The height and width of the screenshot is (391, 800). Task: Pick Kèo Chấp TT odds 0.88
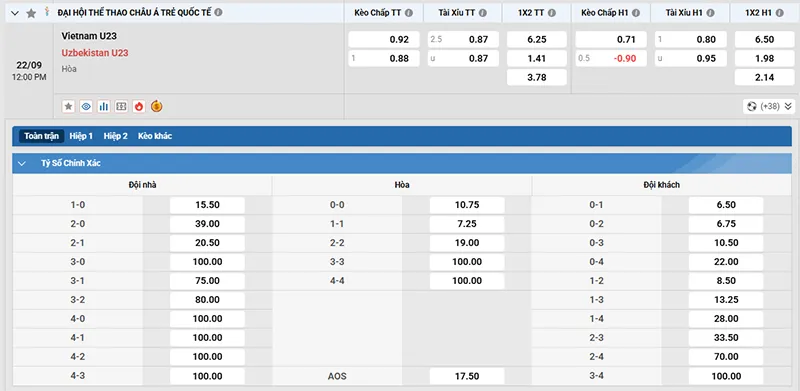pyautogui.click(x=384, y=58)
